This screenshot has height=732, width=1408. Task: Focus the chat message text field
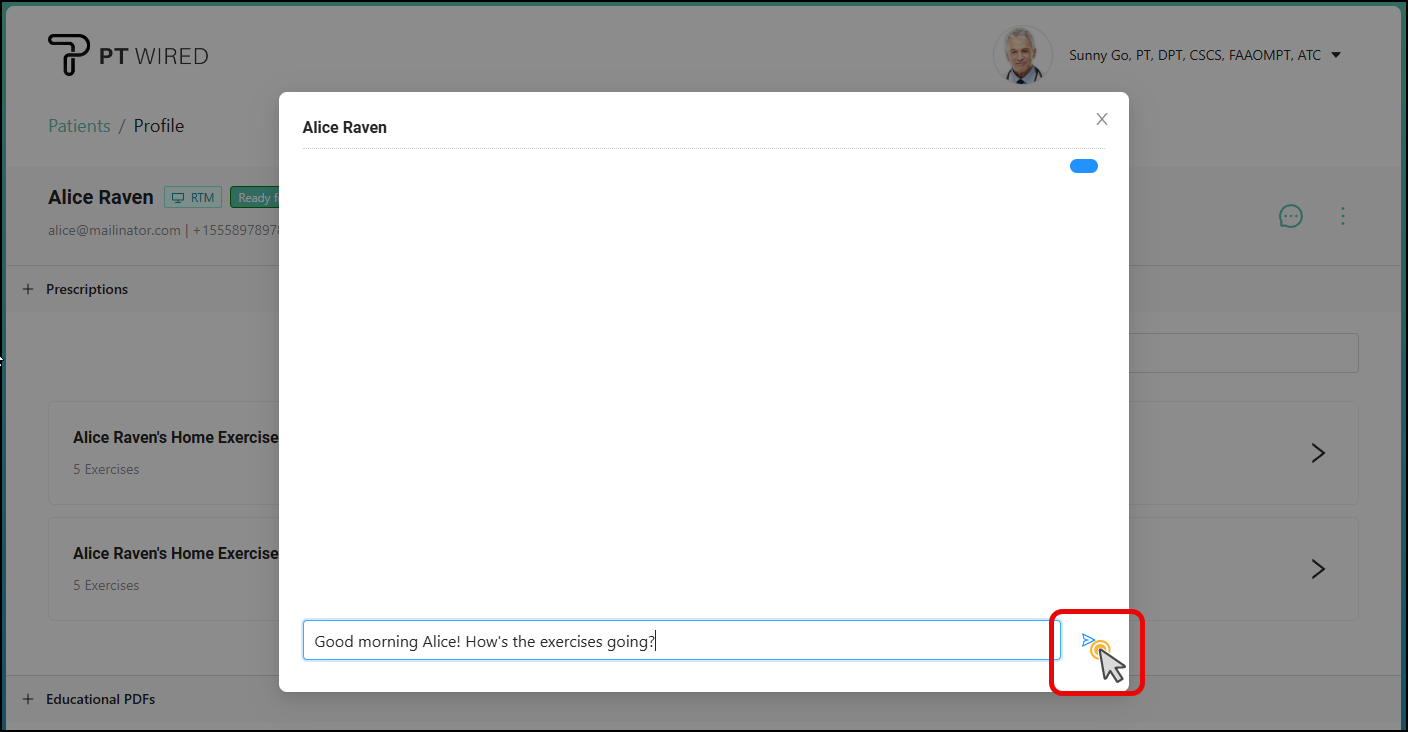coord(680,640)
